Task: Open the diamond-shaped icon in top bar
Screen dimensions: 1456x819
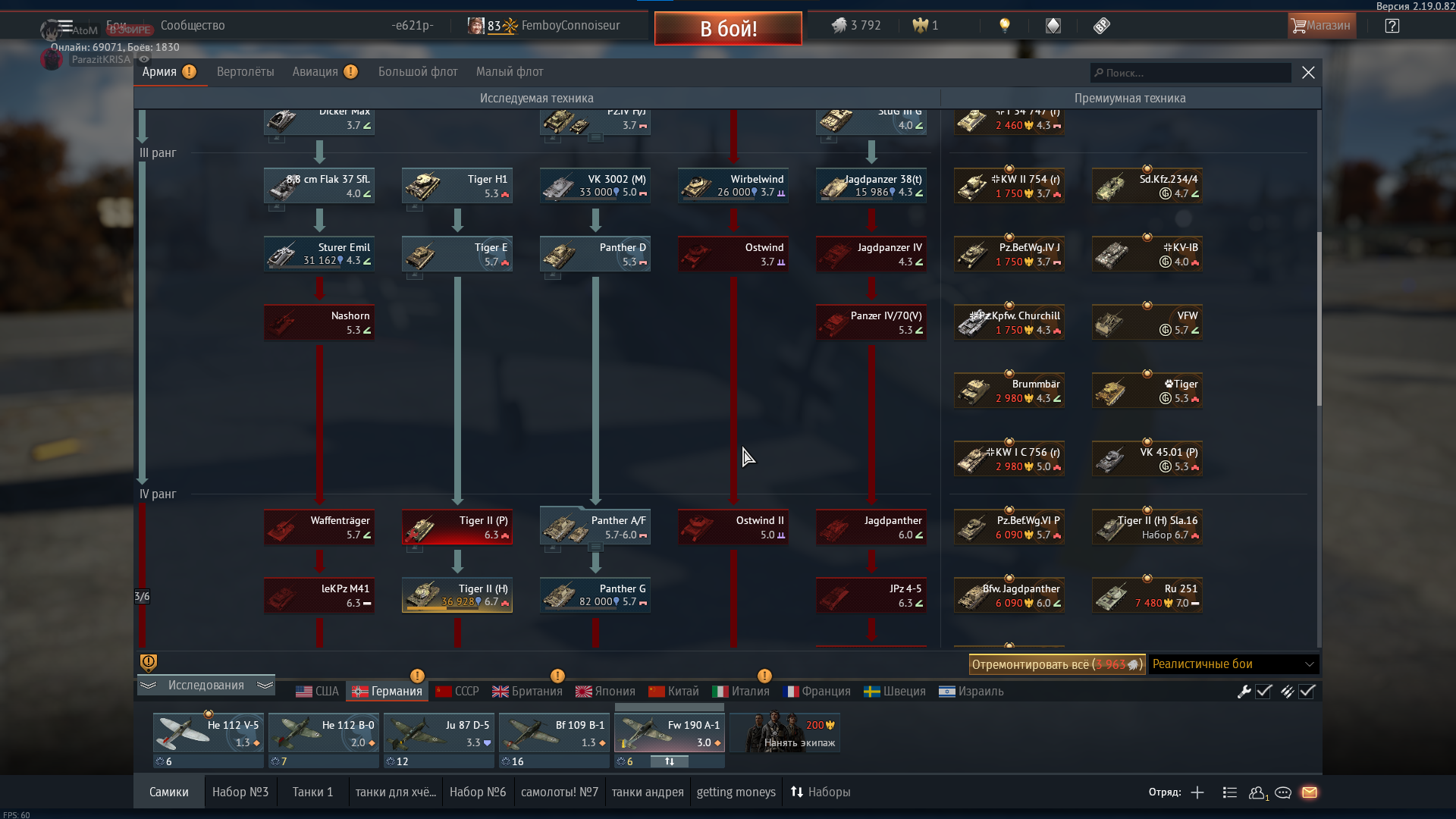Action: click(1053, 26)
